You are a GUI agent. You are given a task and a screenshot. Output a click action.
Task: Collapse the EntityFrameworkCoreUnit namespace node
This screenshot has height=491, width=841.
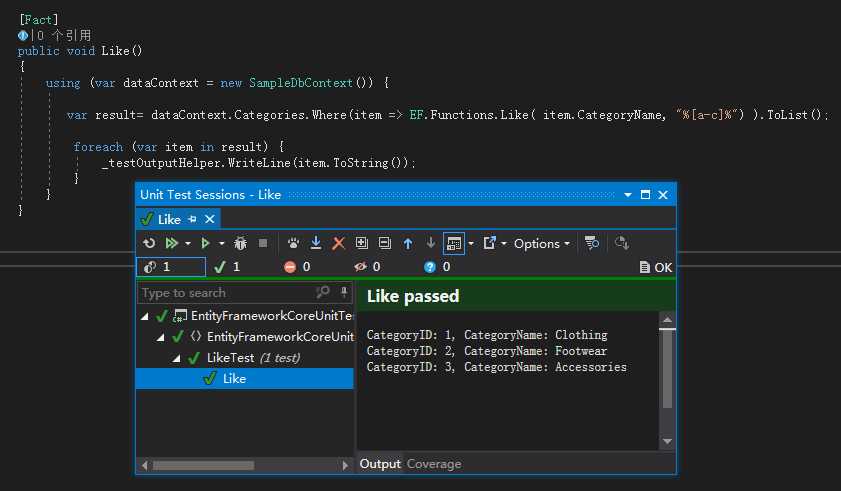[x=160, y=338]
